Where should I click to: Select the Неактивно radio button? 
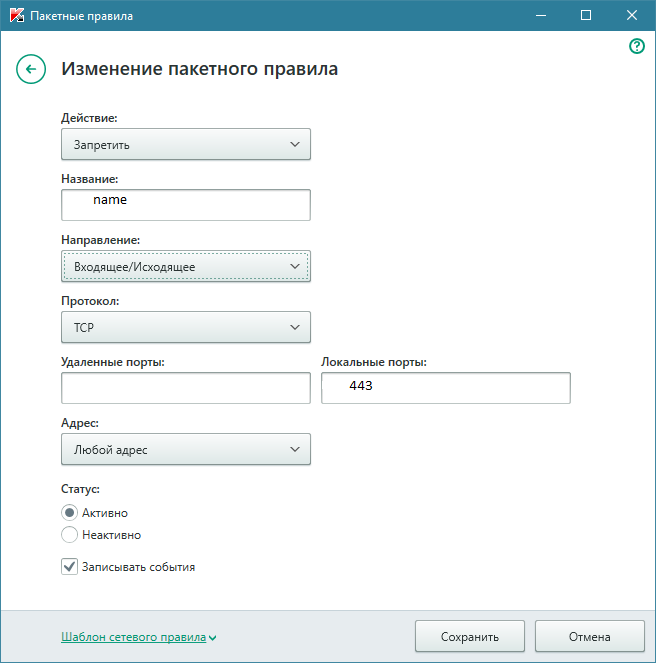(x=70, y=535)
